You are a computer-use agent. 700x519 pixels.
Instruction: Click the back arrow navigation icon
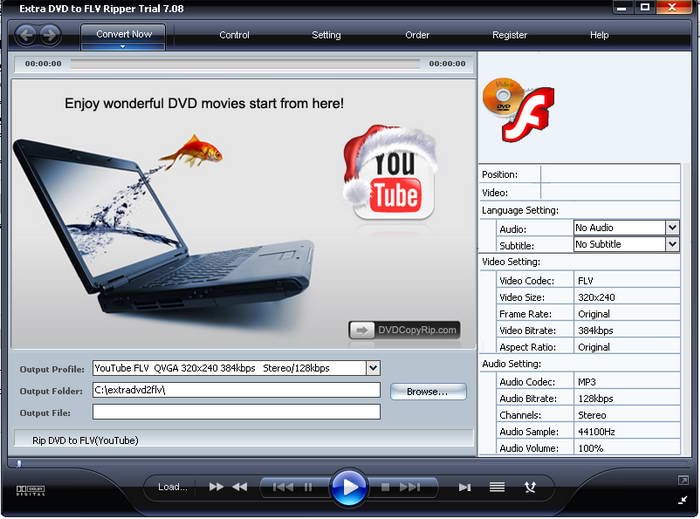point(26,34)
